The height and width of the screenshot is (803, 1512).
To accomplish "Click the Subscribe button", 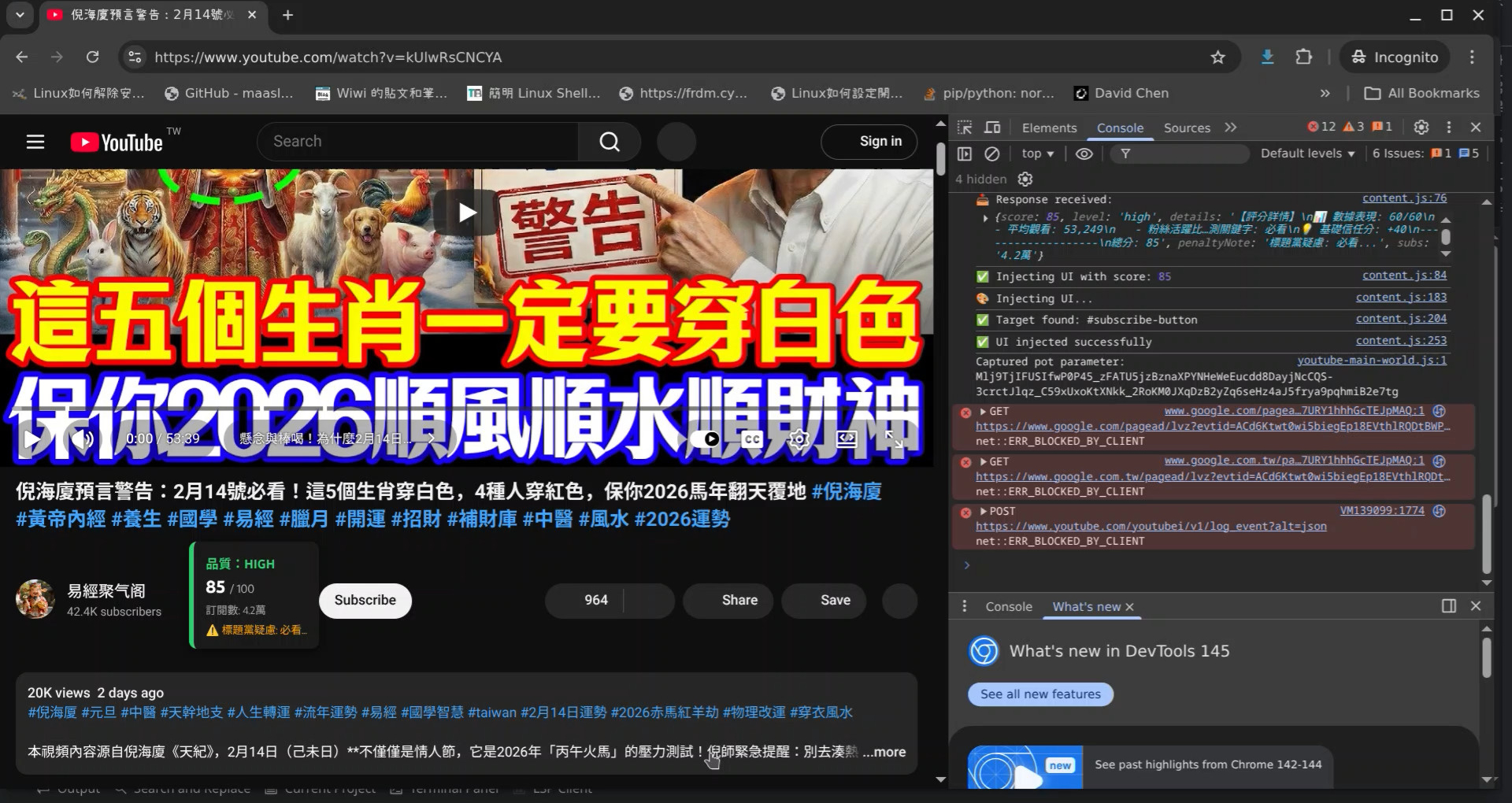I will [365, 600].
